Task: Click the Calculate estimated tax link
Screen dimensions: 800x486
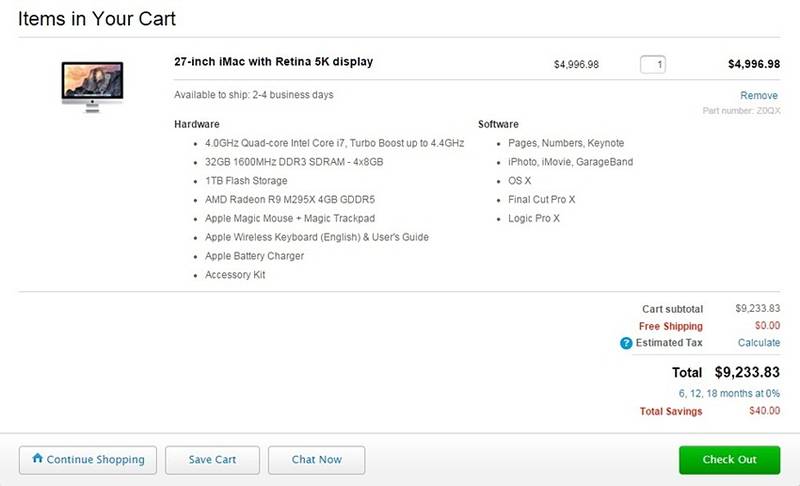Action: point(759,343)
